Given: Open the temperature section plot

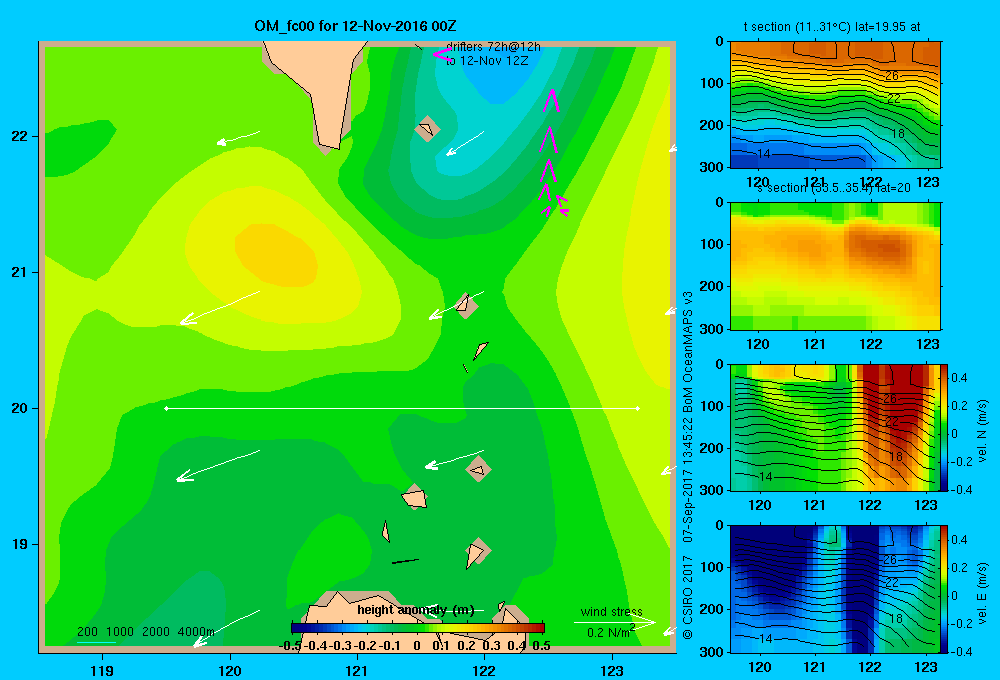Looking at the screenshot, I should click(835, 105).
